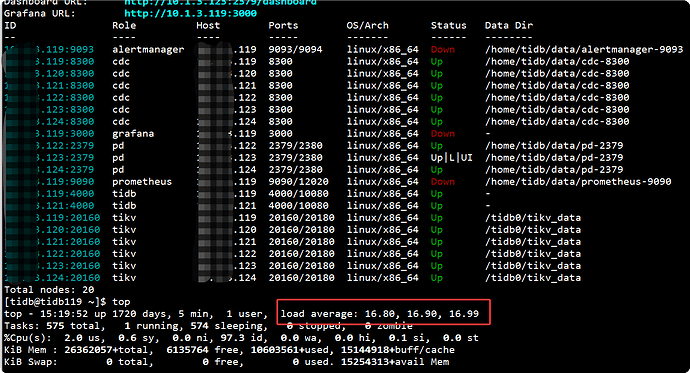This screenshot has height=373, width=690.
Task: Select the port value '9093/9094'
Action: tap(295, 50)
